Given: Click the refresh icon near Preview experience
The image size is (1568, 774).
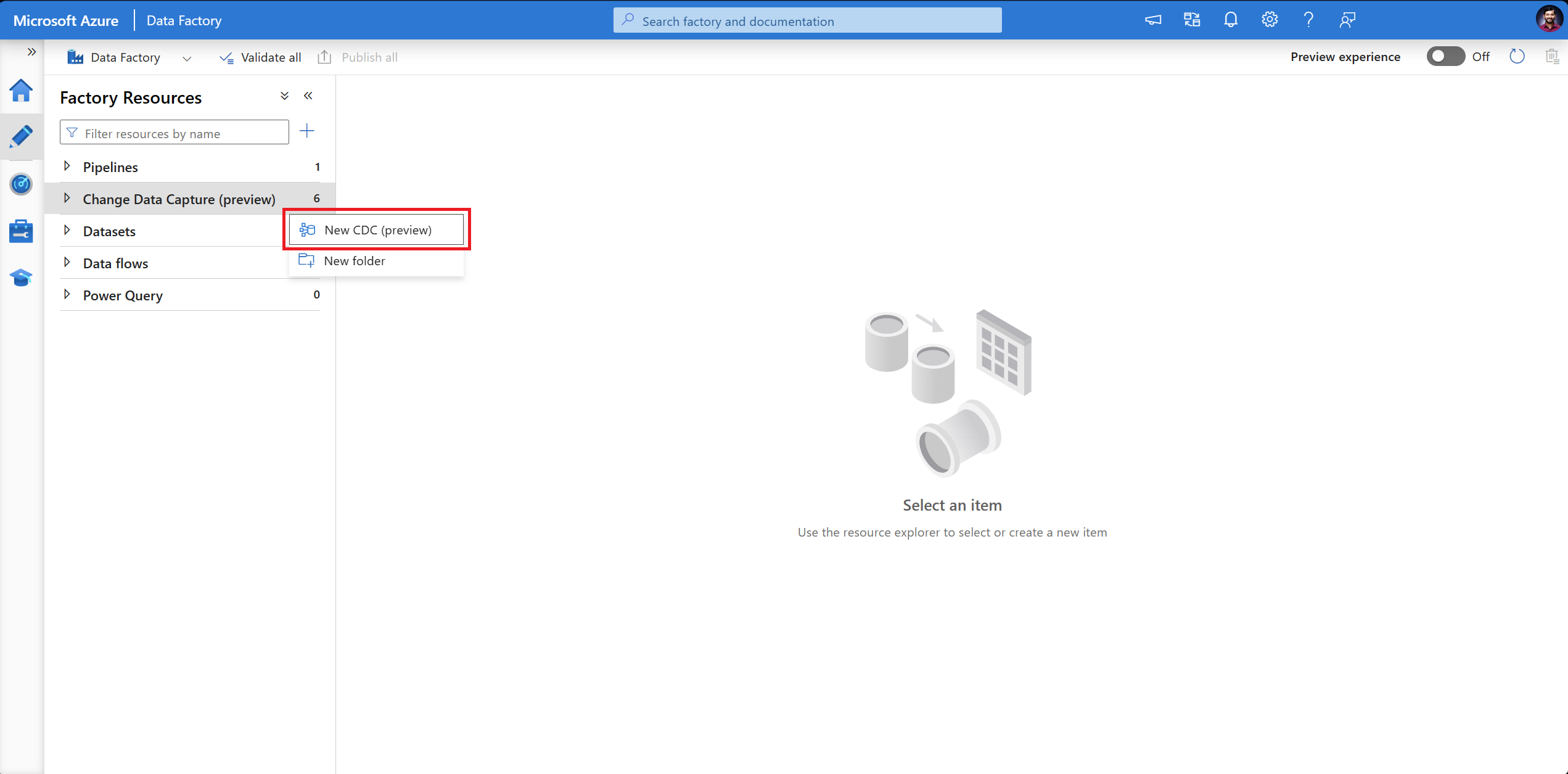Looking at the screenshot, I should 1517,57.
